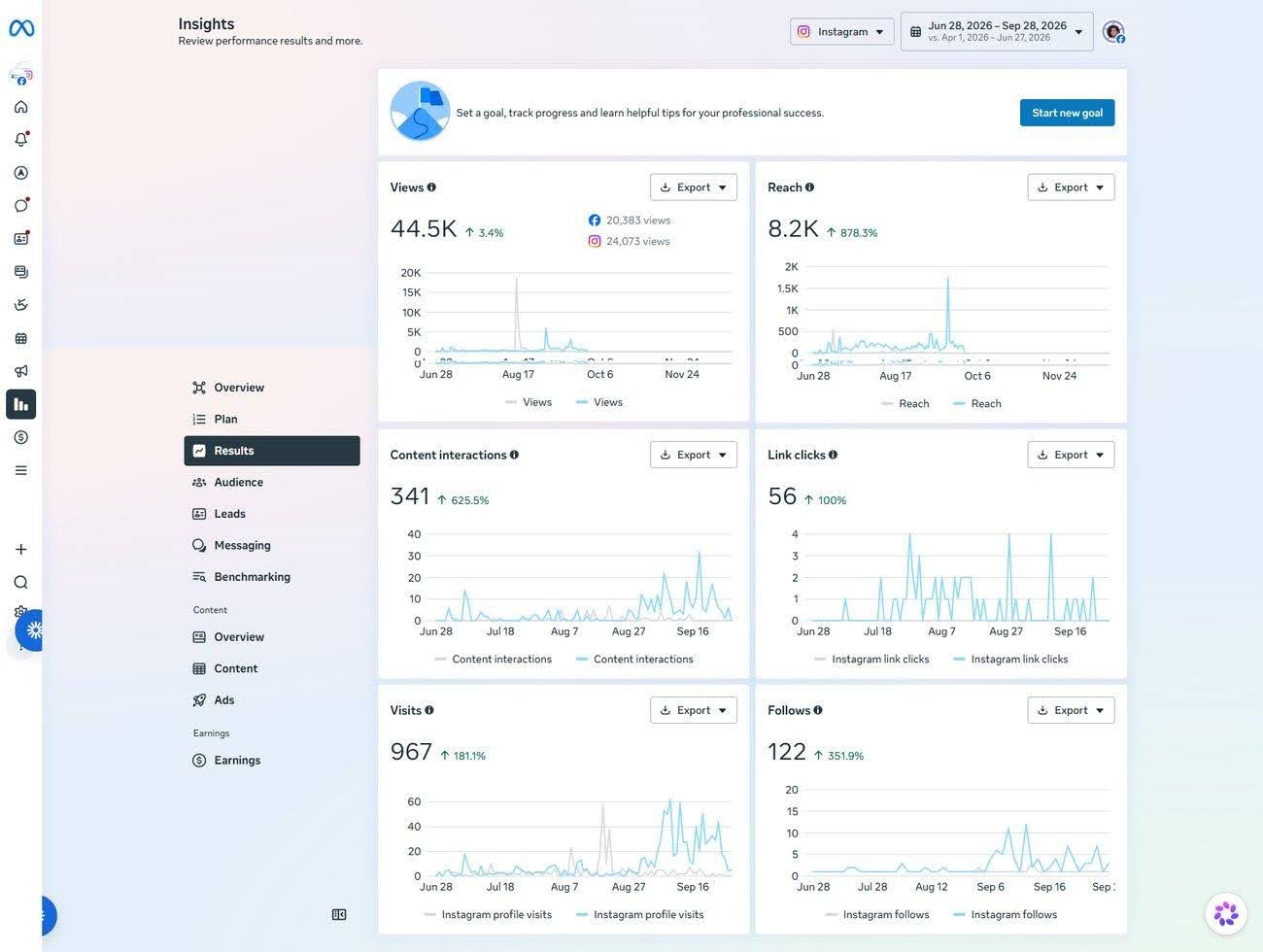Select Audience in the Insights menu
Image resolution: width=1263 pixels, height=952 pixels.
(x=272, y=482)
